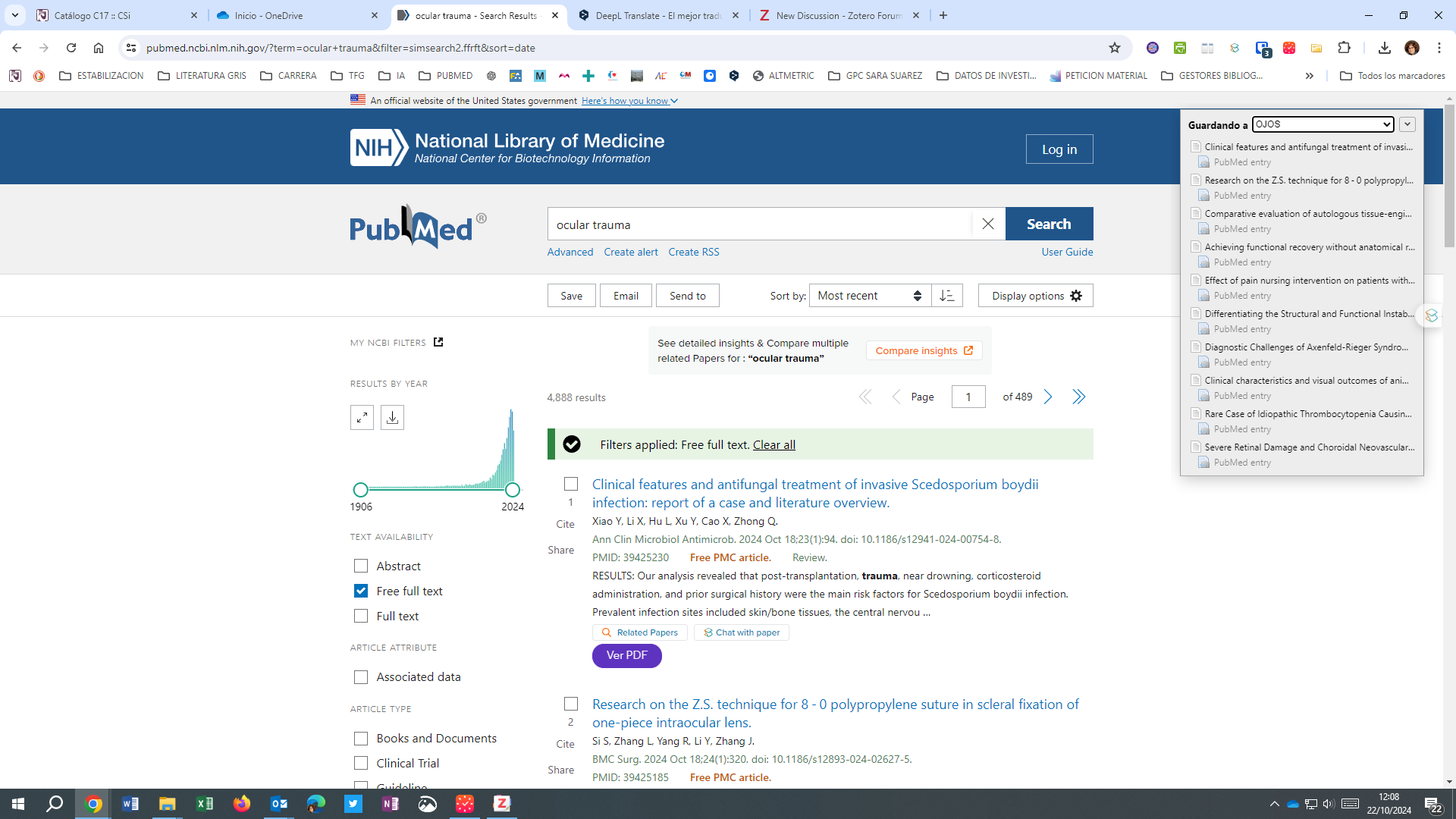Open the Zotero OJOS collection dropdown
This screenshot has width=1456, height=819.
1323,124
